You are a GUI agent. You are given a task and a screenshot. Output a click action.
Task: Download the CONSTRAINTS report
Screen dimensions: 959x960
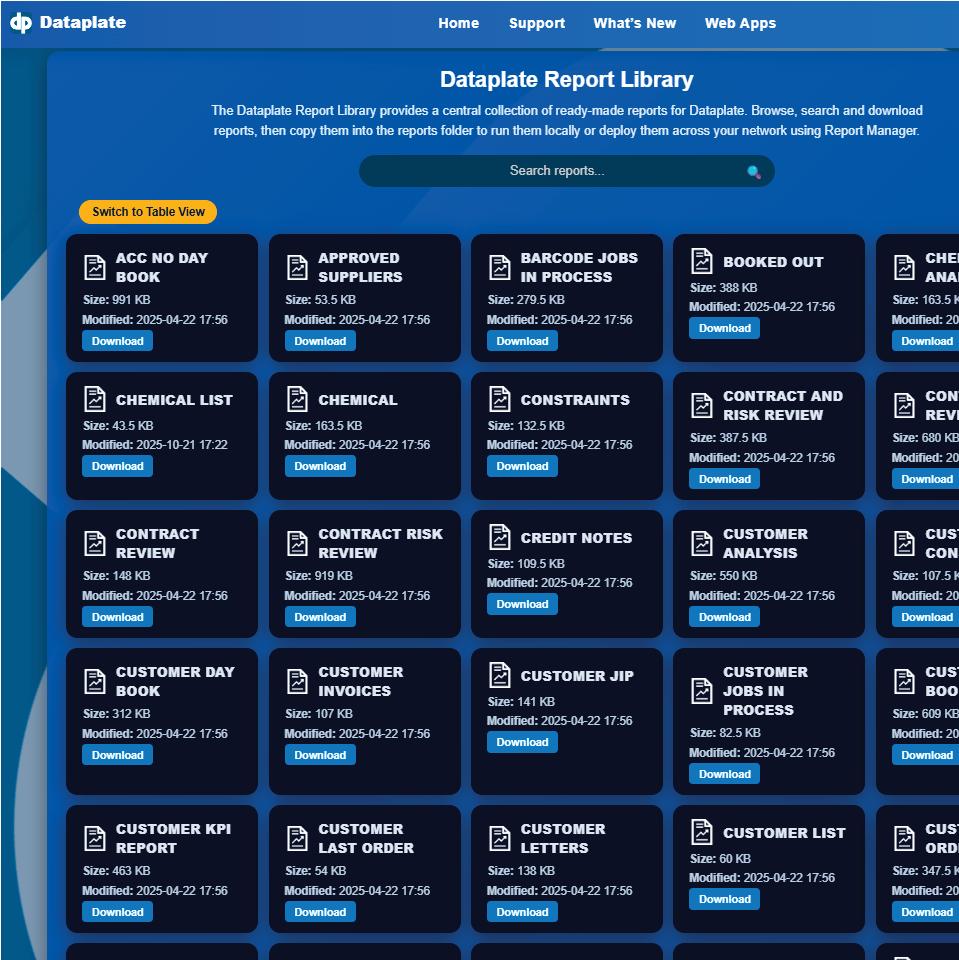(522, 466)
